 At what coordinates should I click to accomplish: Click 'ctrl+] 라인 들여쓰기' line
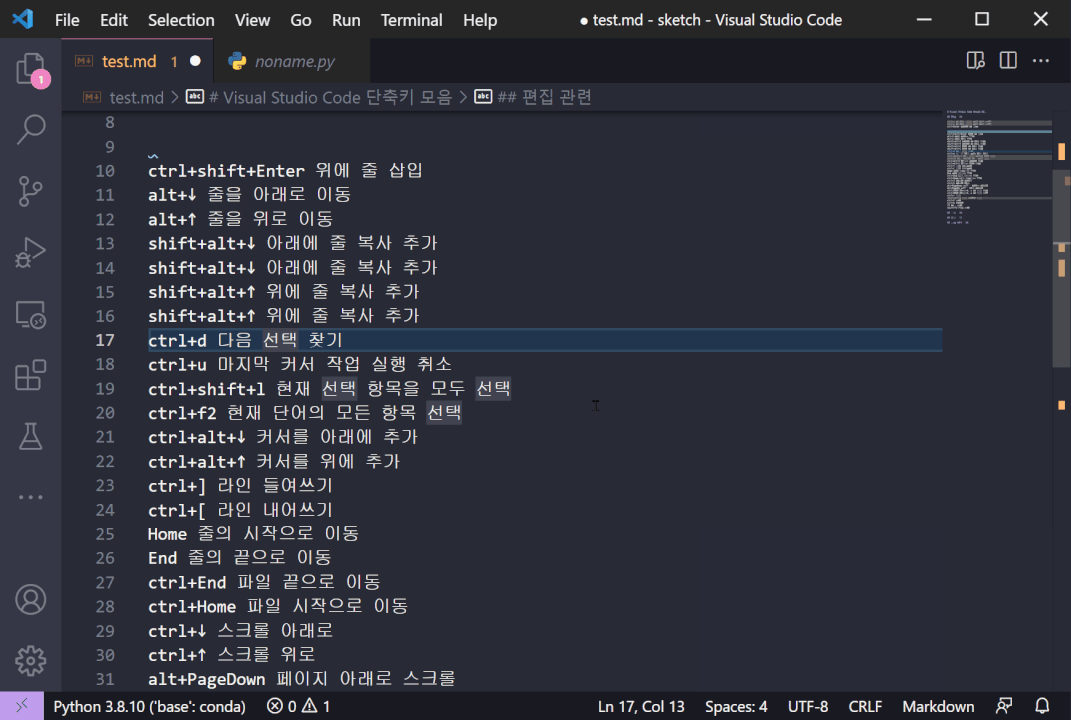[240, 486]
